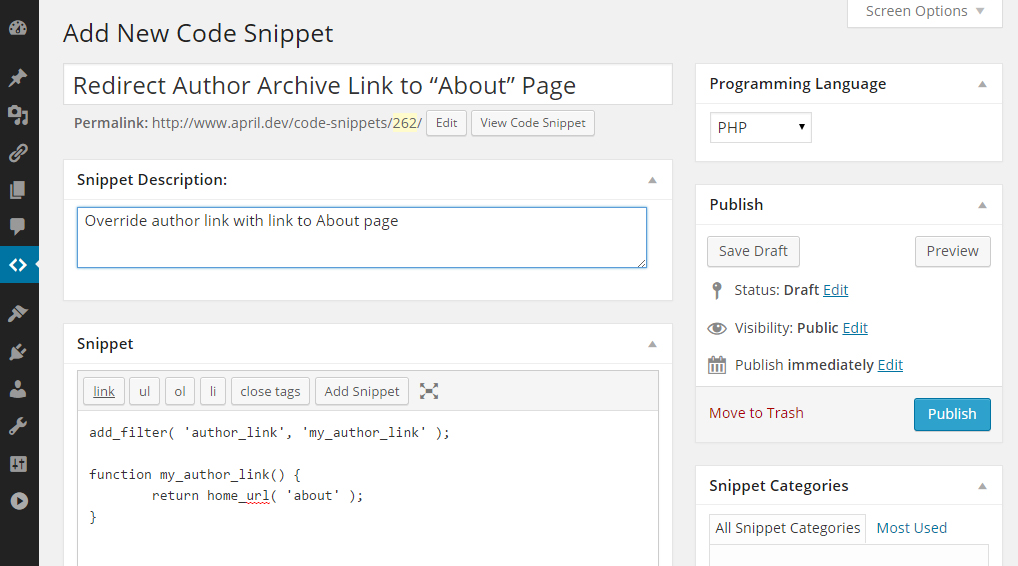Viewport: 1018px width, 566px height.
Task: Edit the Draft status
Action: point(836,290)
